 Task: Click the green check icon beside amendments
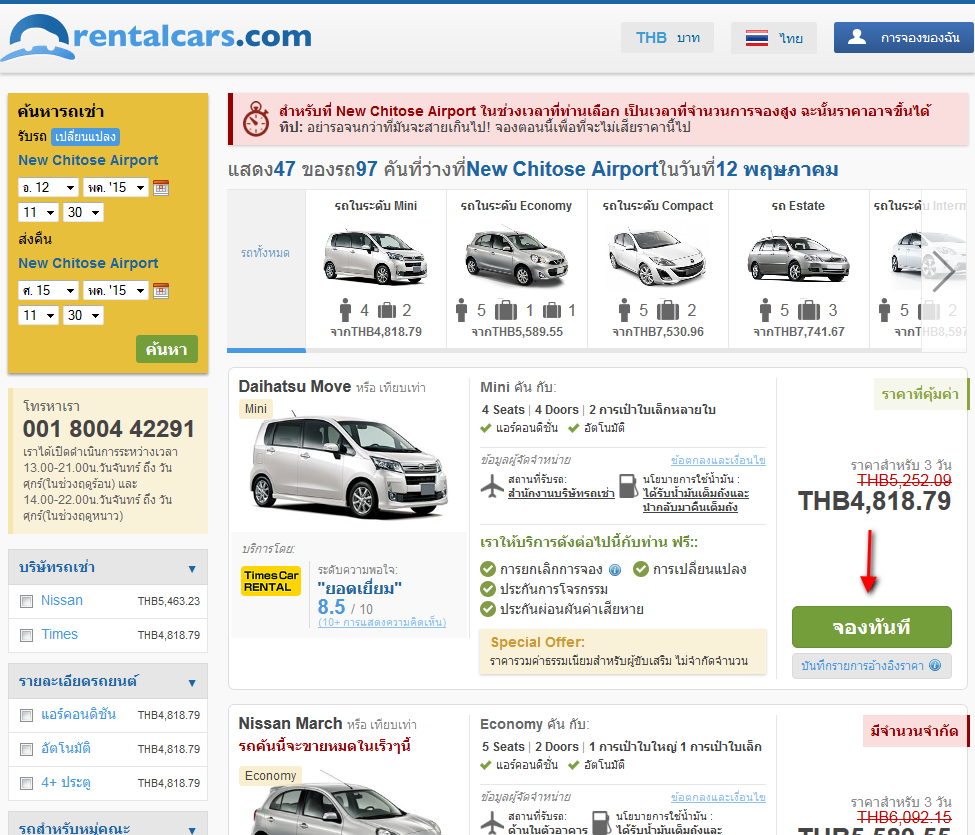641,569
